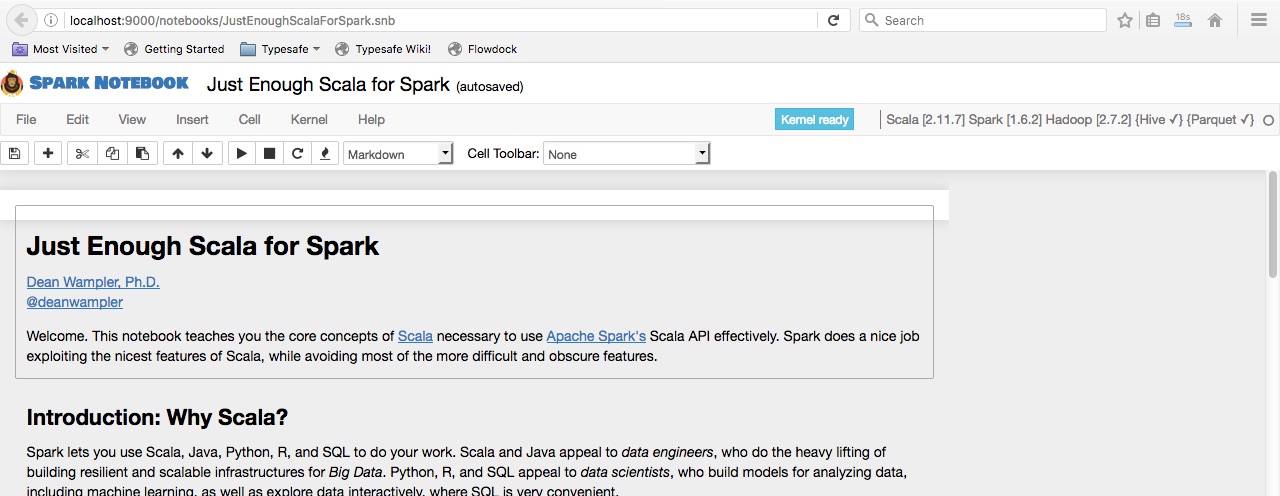Click the 18s timer toolbar icon

(x=1184, y=20)
